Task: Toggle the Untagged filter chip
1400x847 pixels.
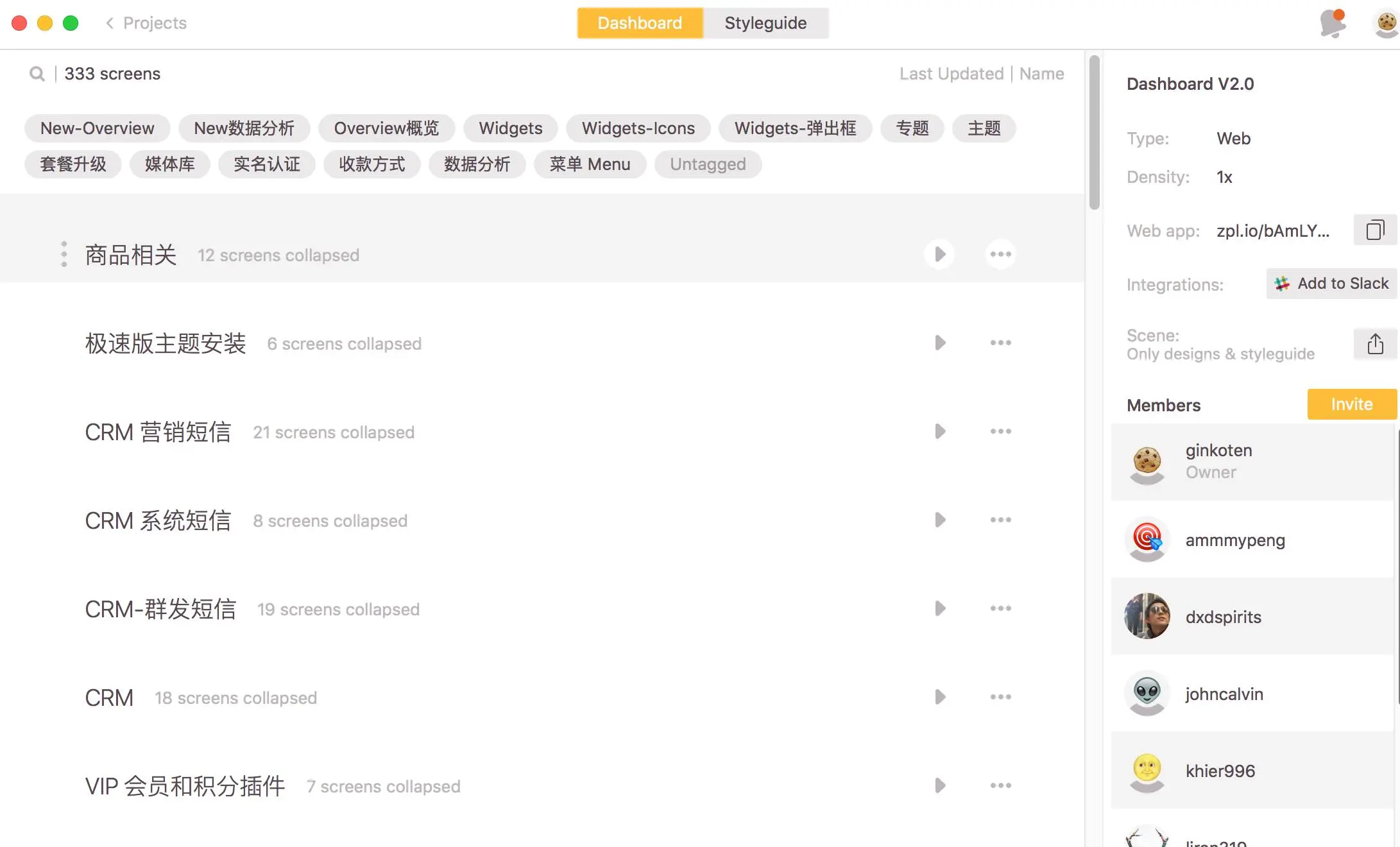Action: 708,164
